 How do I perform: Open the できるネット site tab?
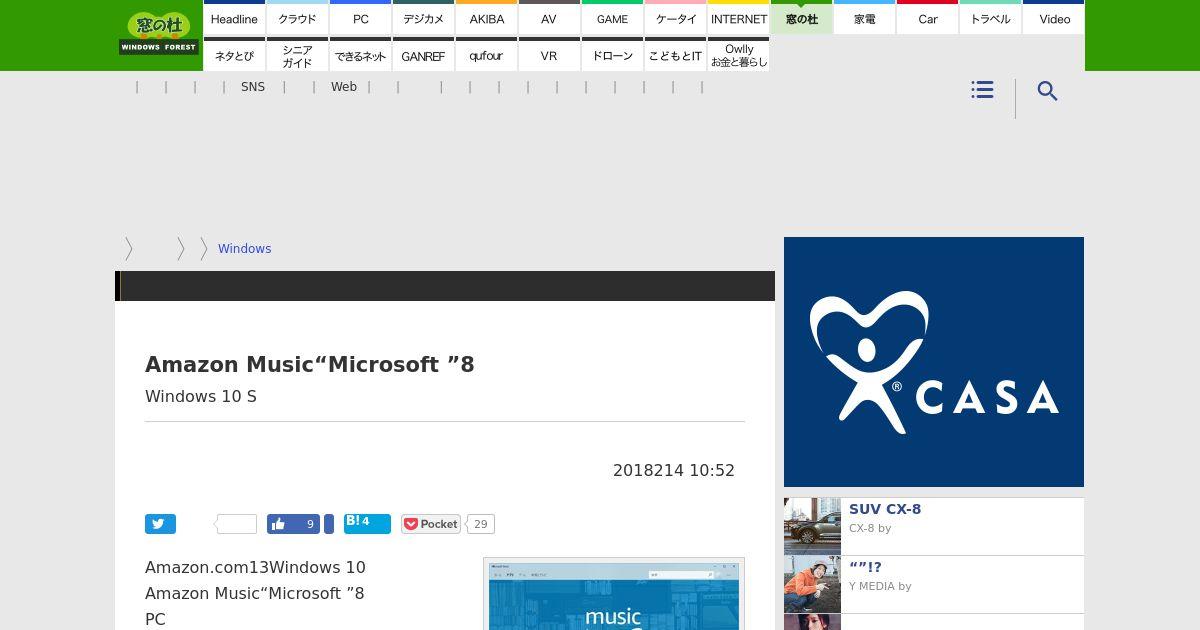(360, 56)
